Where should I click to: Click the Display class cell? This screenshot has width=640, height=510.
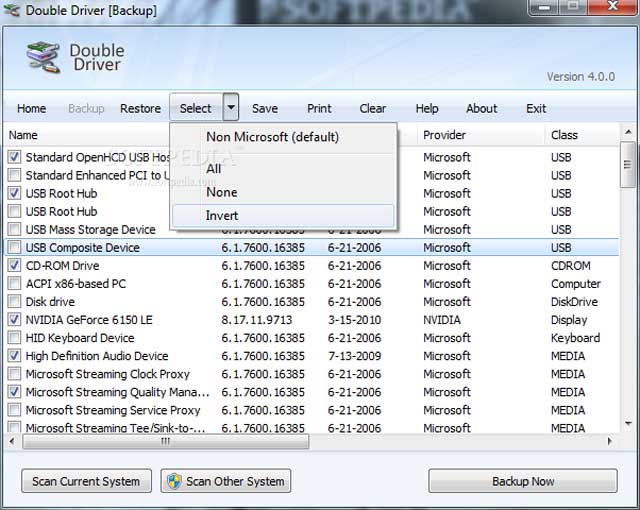[x=569, y=319]
